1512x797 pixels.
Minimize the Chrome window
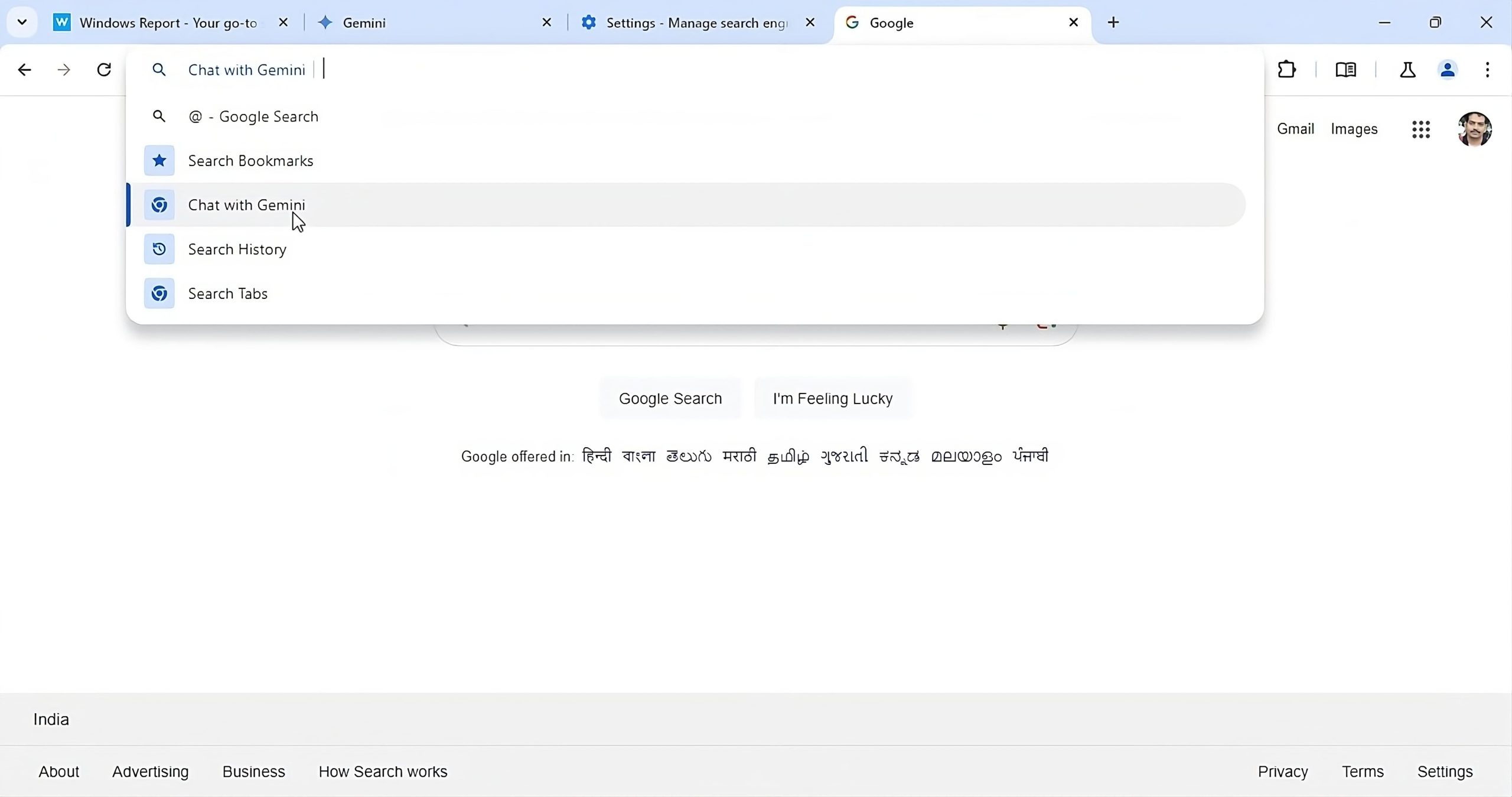coord(1384,22)
